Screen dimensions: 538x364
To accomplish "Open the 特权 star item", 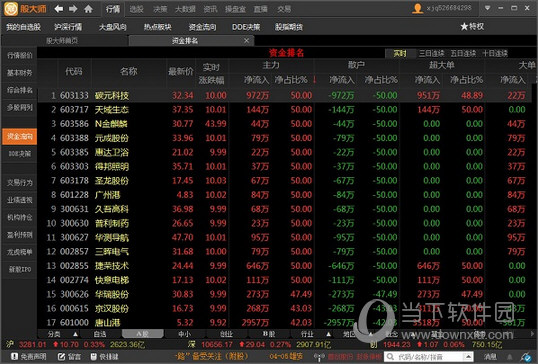I will [x=472, y=26].
